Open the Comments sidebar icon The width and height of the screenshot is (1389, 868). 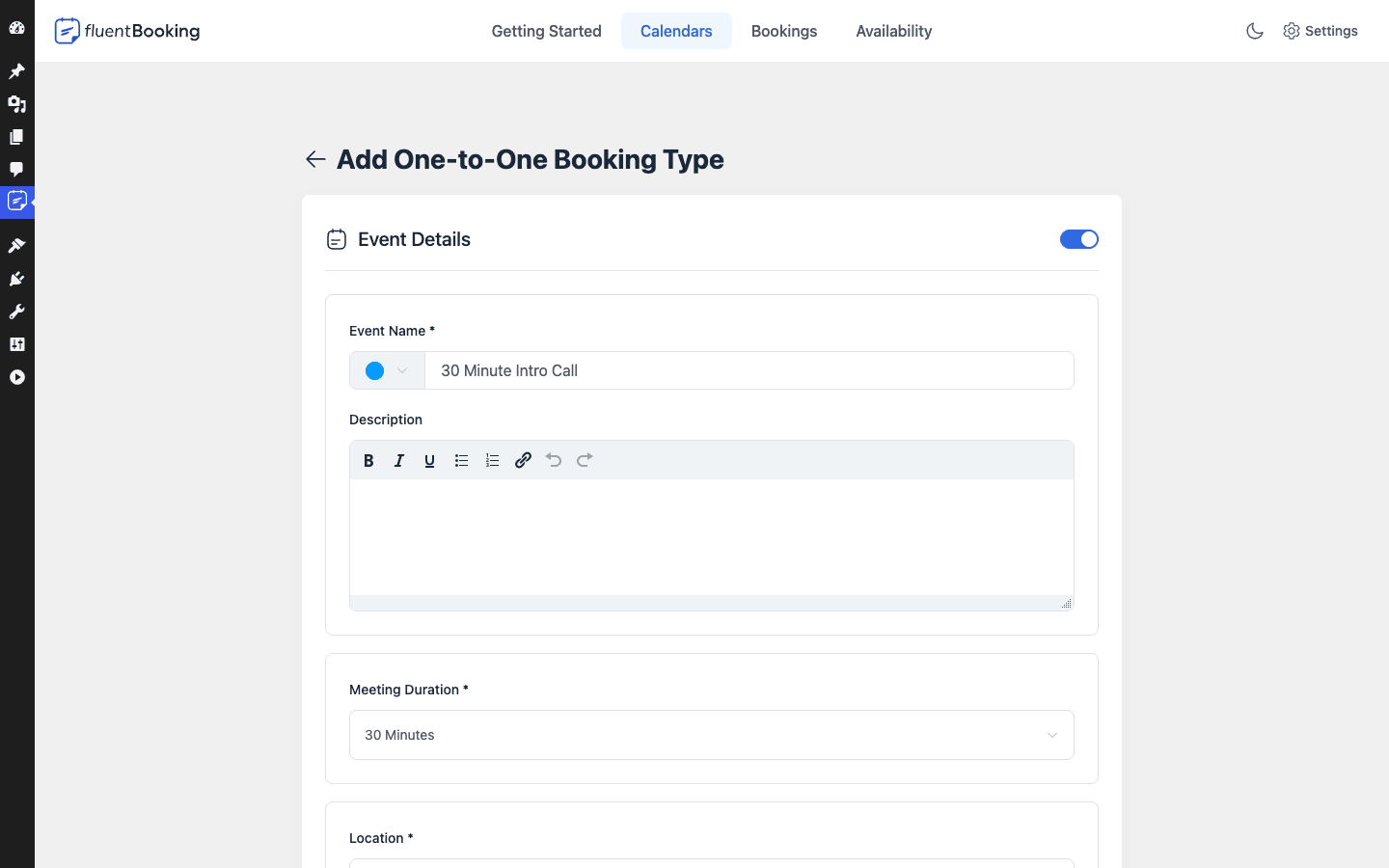click(16, 170)
